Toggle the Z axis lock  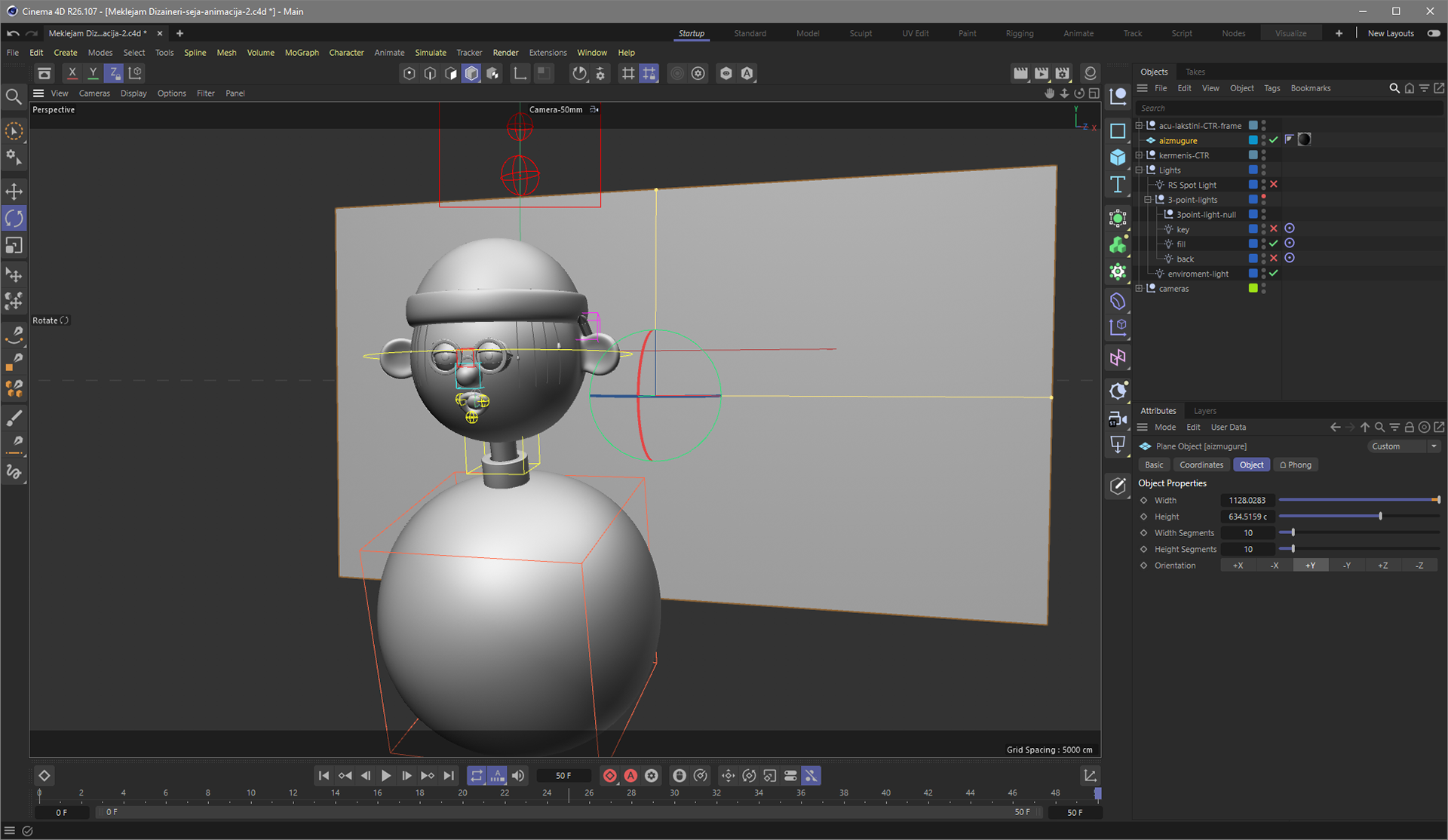pyautogui.click(x=114, y=73)
